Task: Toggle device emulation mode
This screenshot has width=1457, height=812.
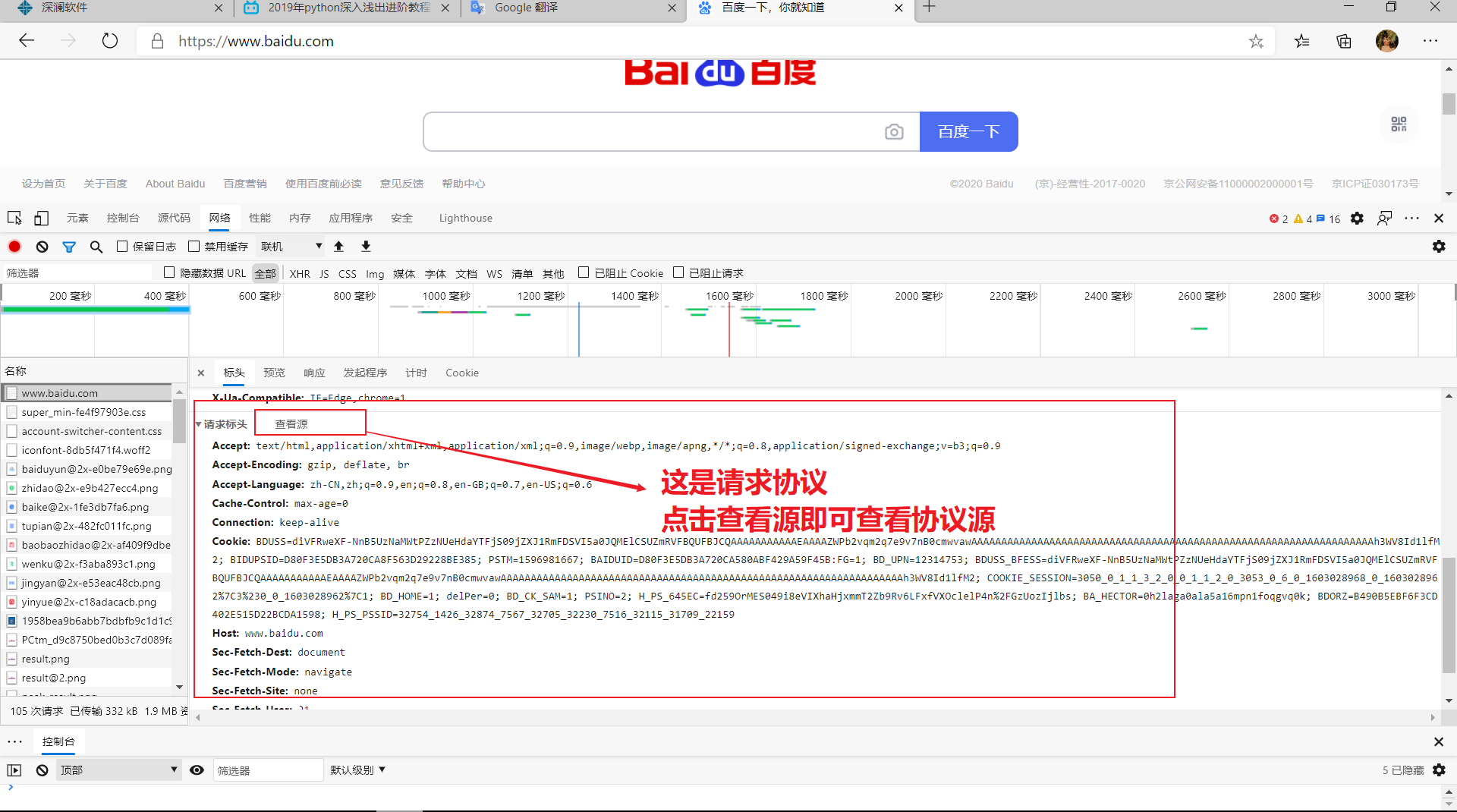Action: [x=41, y=219]
